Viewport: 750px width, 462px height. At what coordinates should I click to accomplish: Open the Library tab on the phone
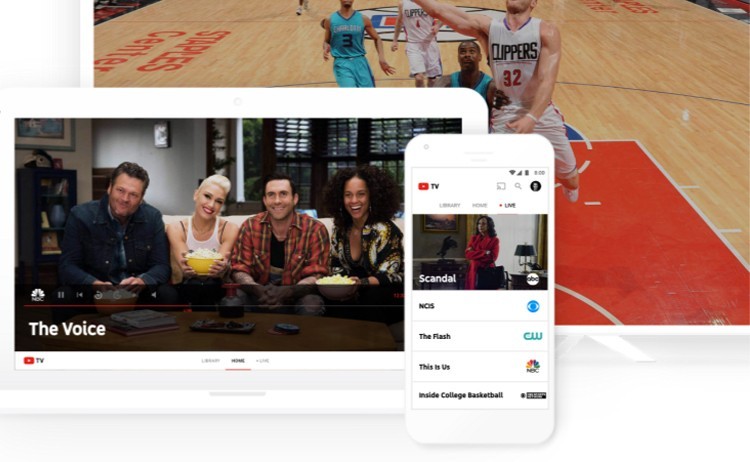click(x=450, y=205)
